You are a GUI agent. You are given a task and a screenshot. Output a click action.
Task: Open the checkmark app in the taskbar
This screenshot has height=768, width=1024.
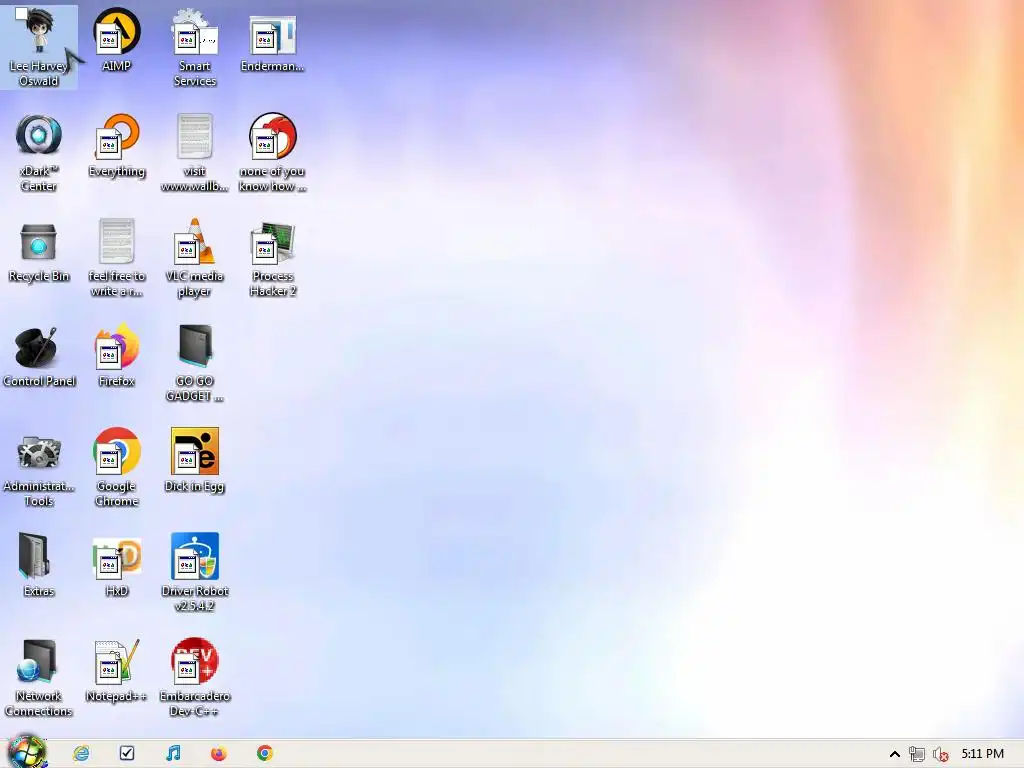[127, 753]
